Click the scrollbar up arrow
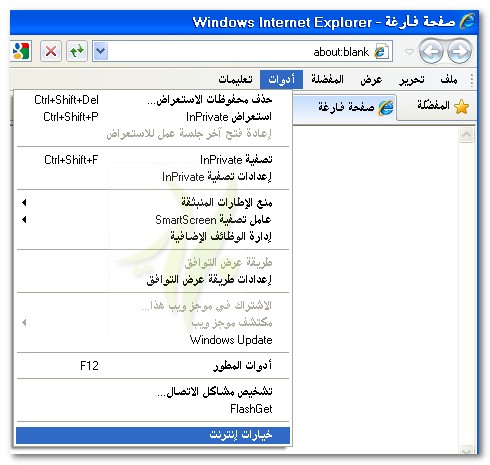 [466, 135]
